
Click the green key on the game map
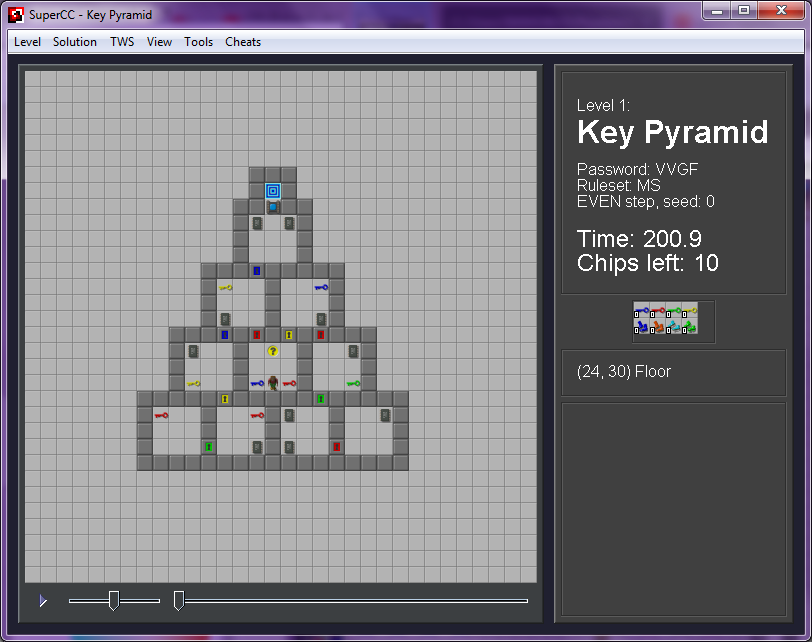(x=353, y=383)
